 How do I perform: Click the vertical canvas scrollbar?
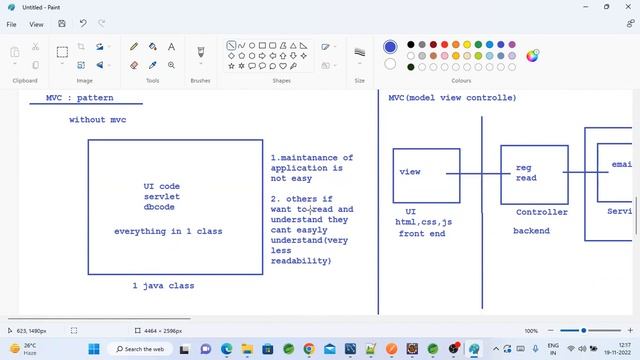click(636, 215)
